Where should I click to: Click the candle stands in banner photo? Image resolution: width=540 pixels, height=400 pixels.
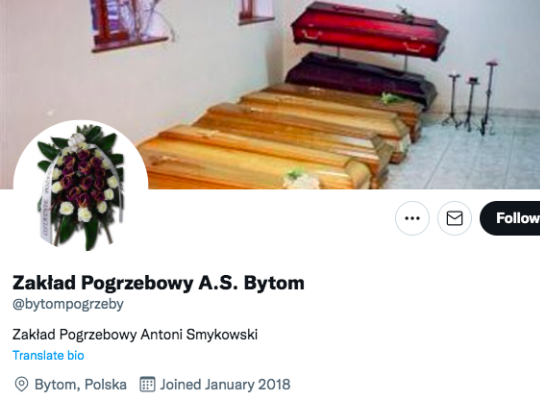[470, 98]
